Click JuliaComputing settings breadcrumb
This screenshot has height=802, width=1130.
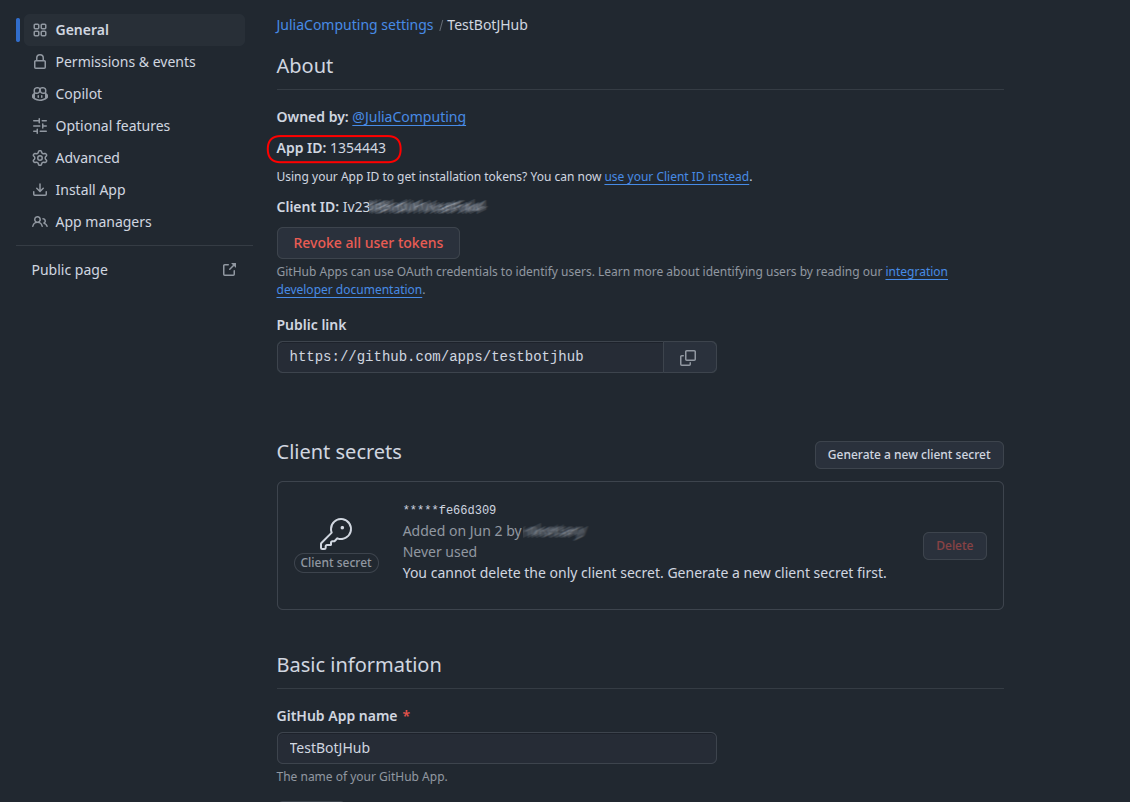[355, 25]
